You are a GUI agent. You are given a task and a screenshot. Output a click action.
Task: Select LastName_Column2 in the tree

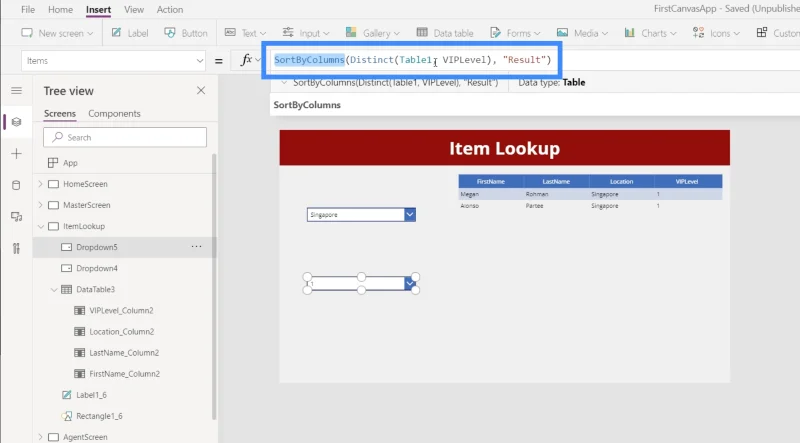pos(124,353)
